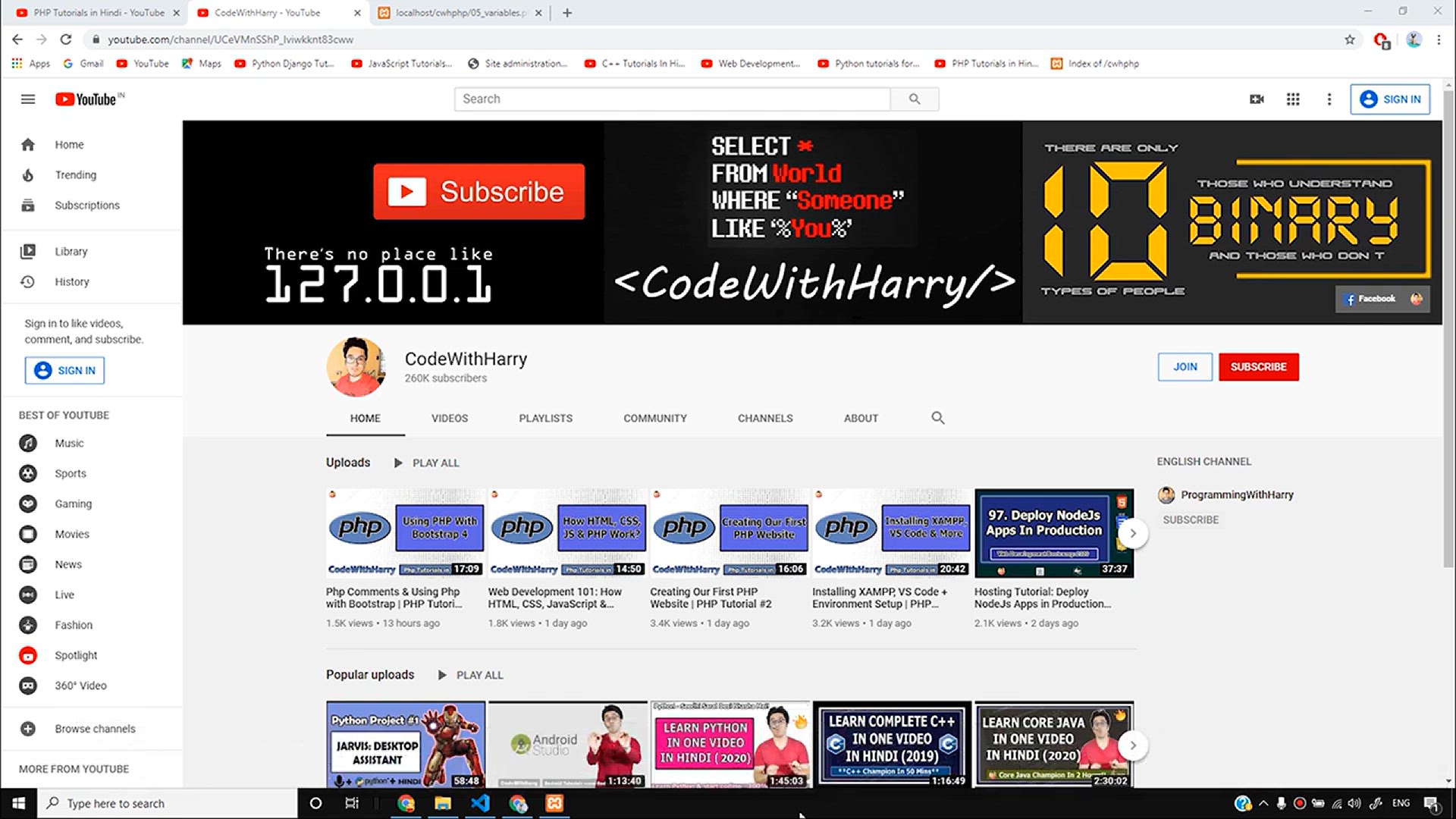This screenshot has height=819, width=1456.
Task: Switch to the ABOUT tab
Action: pos(861,419)
